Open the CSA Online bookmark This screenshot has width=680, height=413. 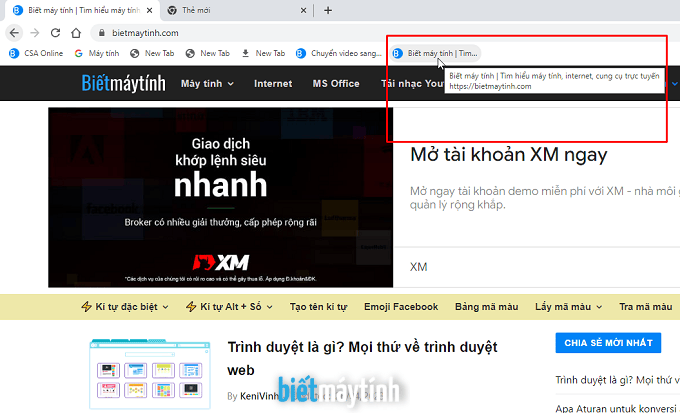click(36, 53)
